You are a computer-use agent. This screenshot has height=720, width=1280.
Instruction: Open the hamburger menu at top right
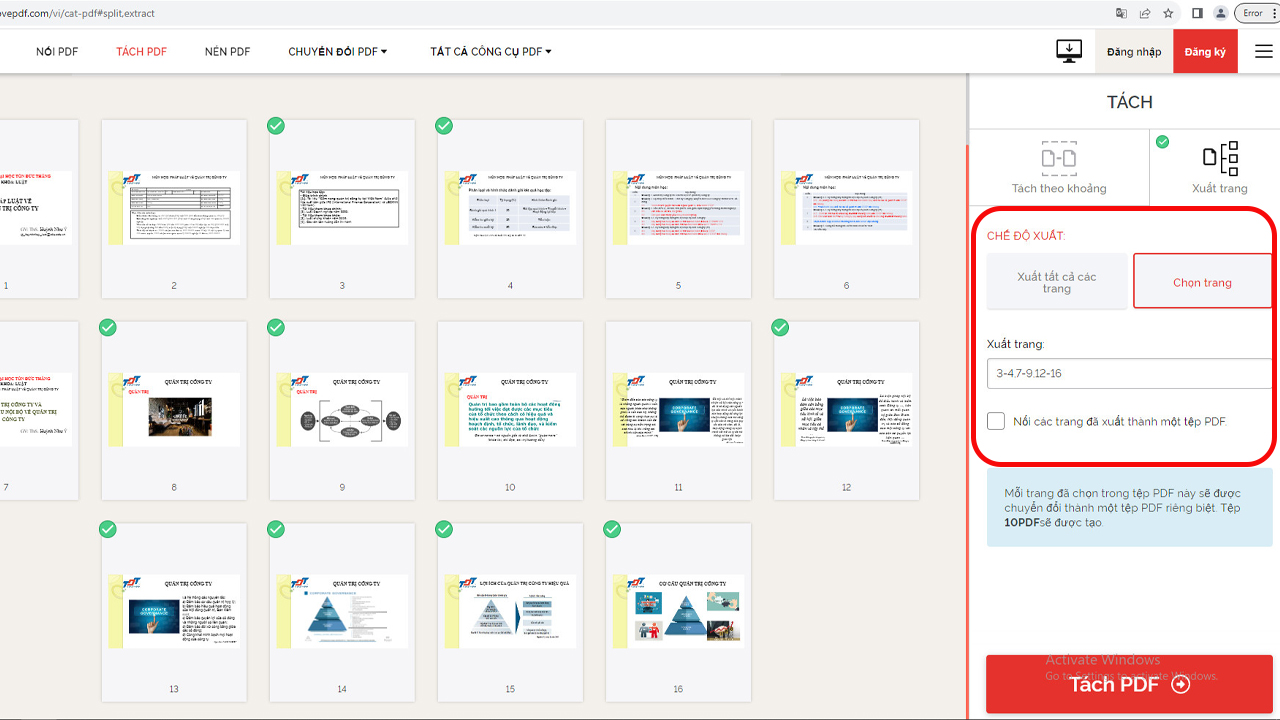1263,51
